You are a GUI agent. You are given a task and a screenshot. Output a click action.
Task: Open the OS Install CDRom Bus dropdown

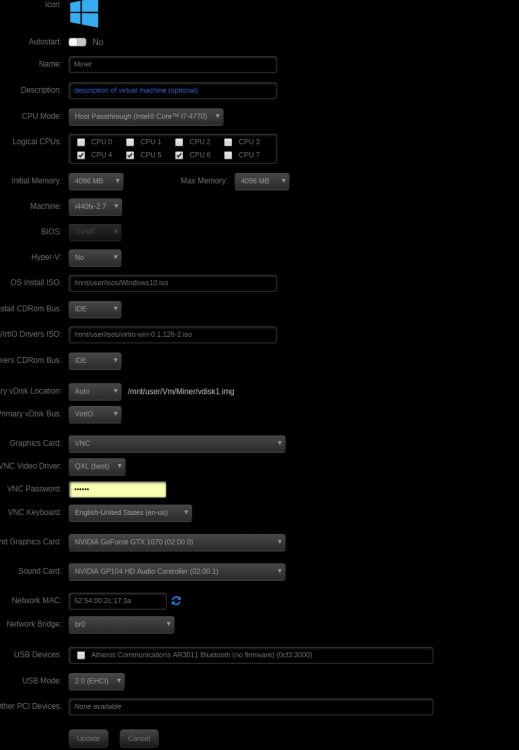(95, 309)
